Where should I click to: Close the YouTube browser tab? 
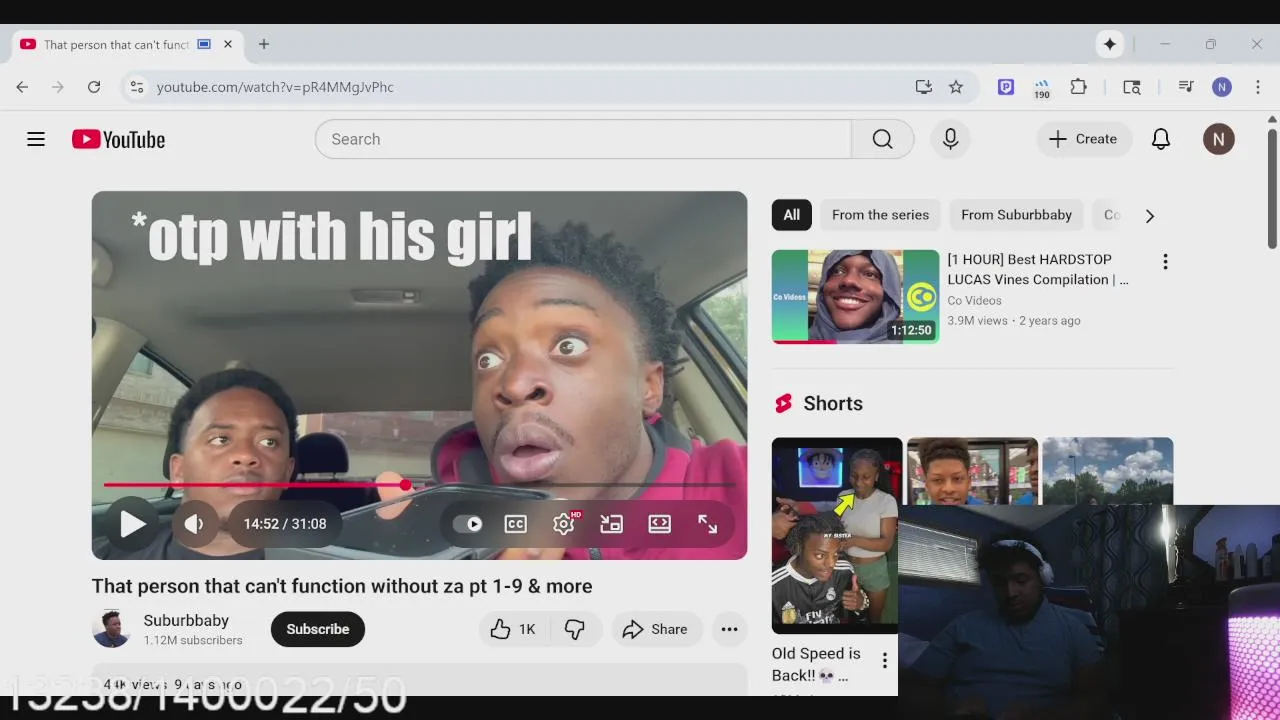pyautogui.click(x=228, y=44)
